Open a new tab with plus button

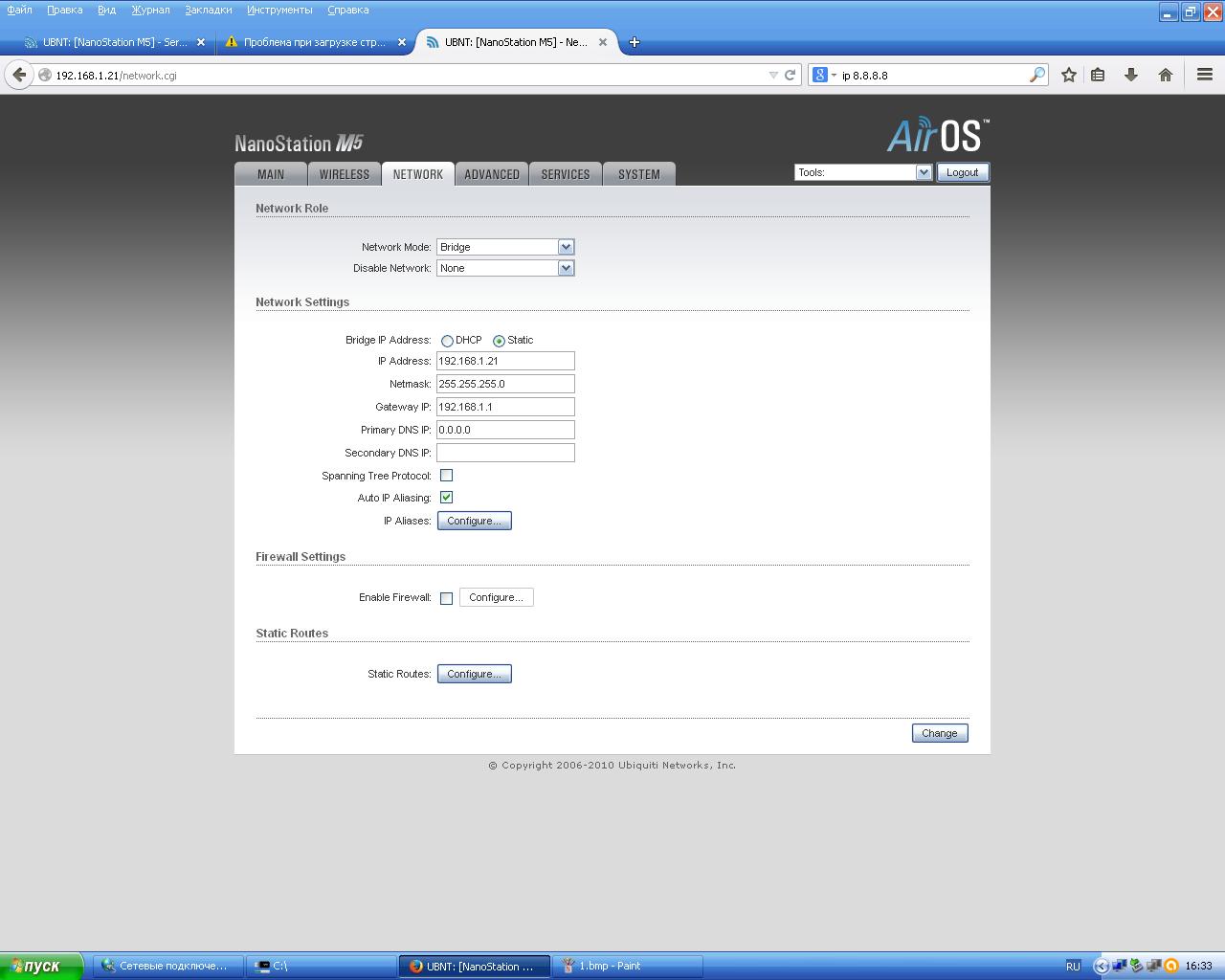(634, 42)
